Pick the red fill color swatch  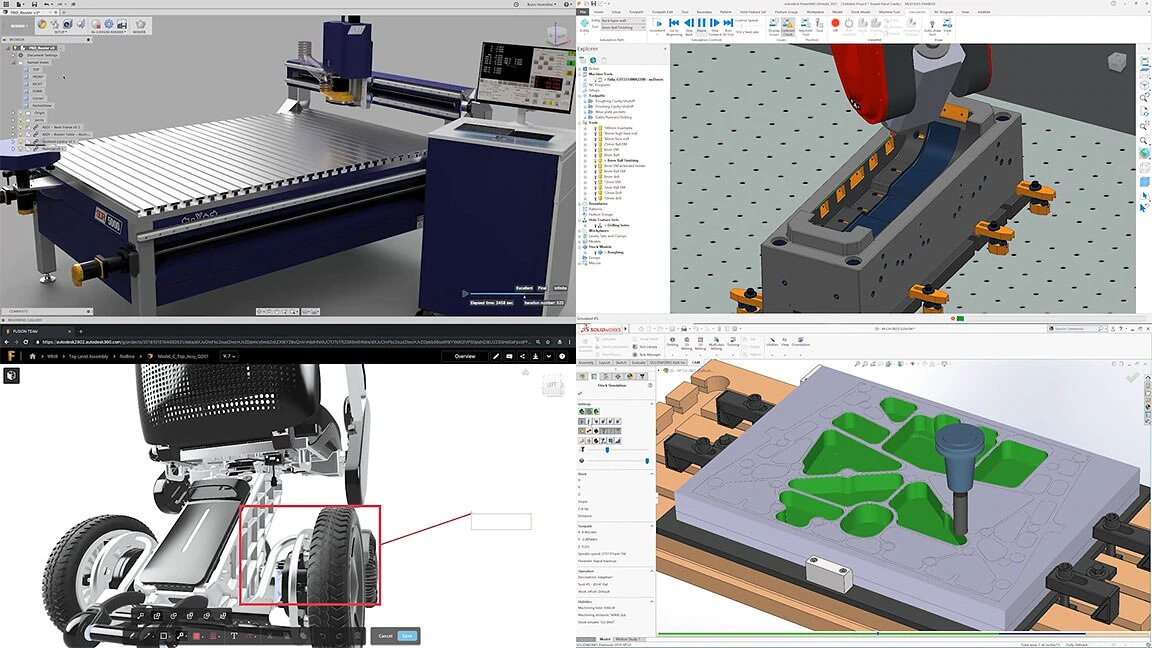coord(197,636)
